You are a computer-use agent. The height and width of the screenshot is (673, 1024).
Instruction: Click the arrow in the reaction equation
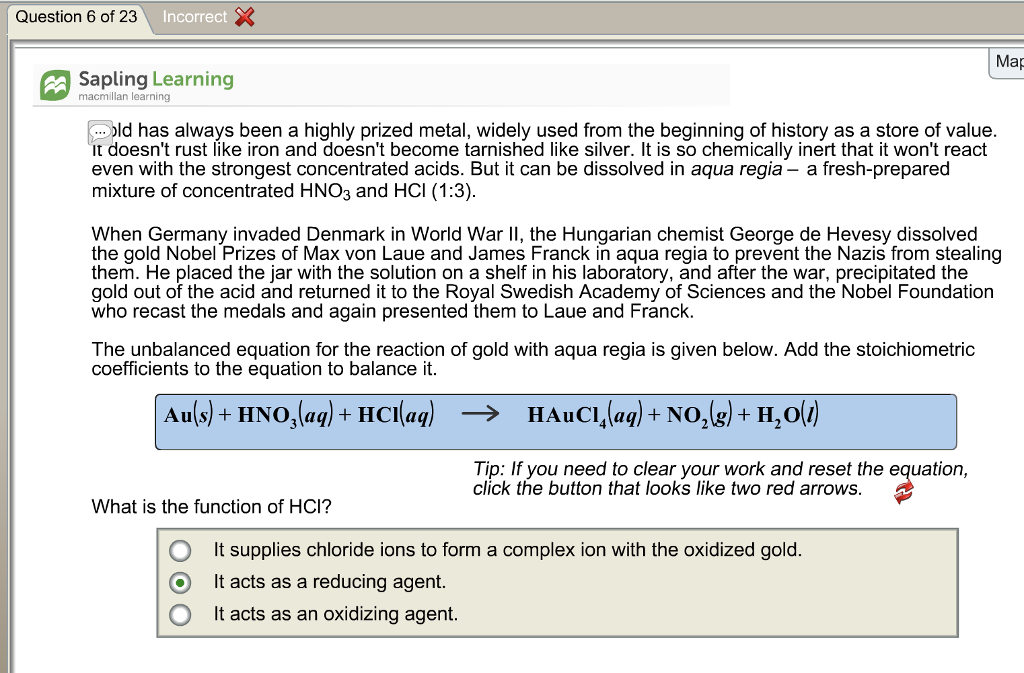(483, 414)
